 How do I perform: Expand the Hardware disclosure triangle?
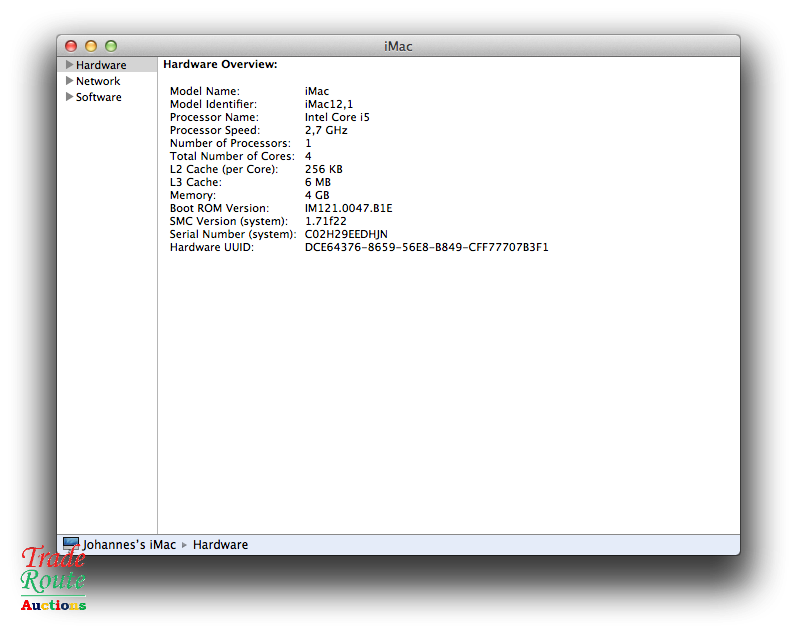[70, 65]
